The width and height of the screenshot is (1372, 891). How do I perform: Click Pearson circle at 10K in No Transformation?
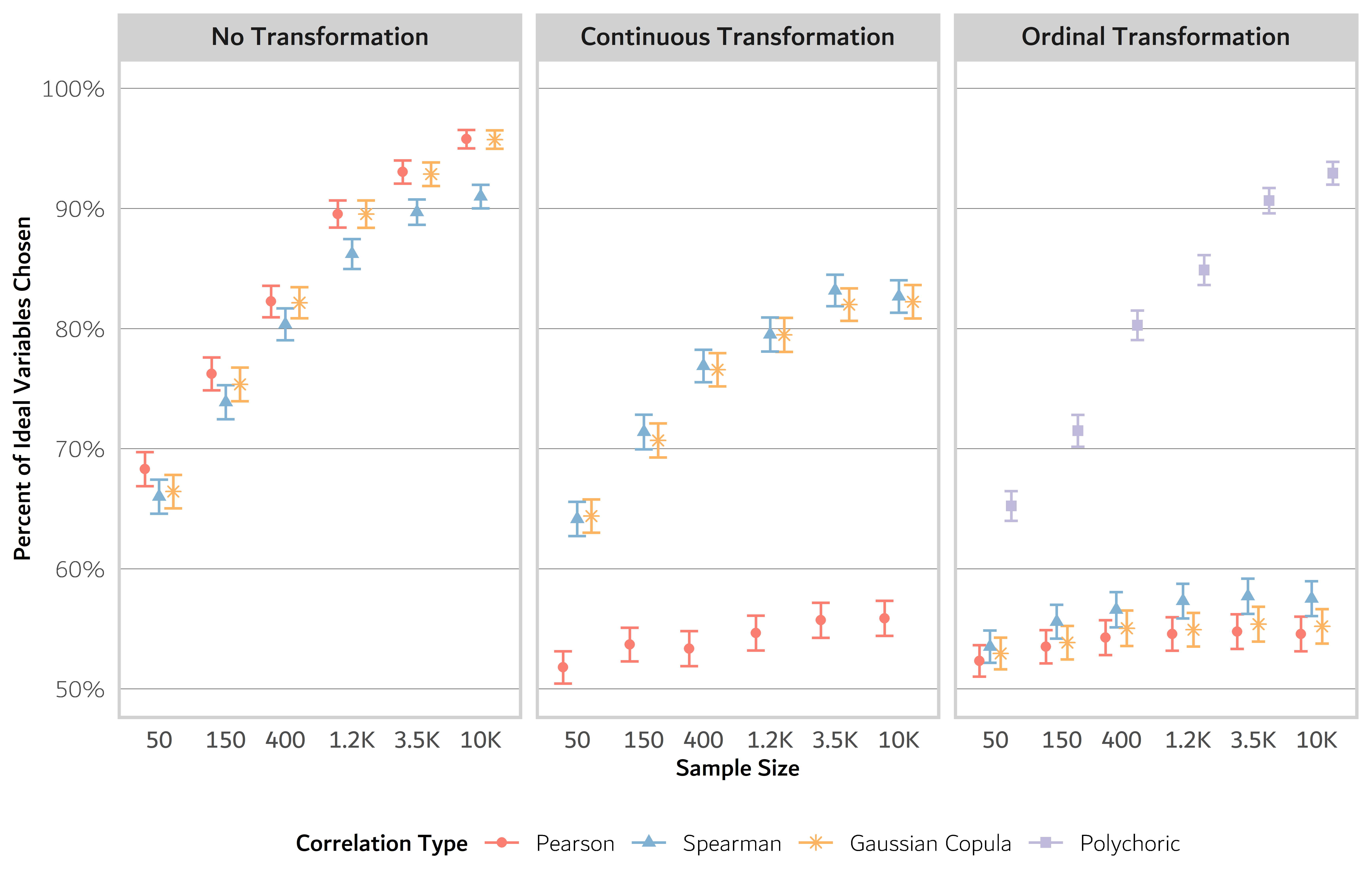[466, 139]
